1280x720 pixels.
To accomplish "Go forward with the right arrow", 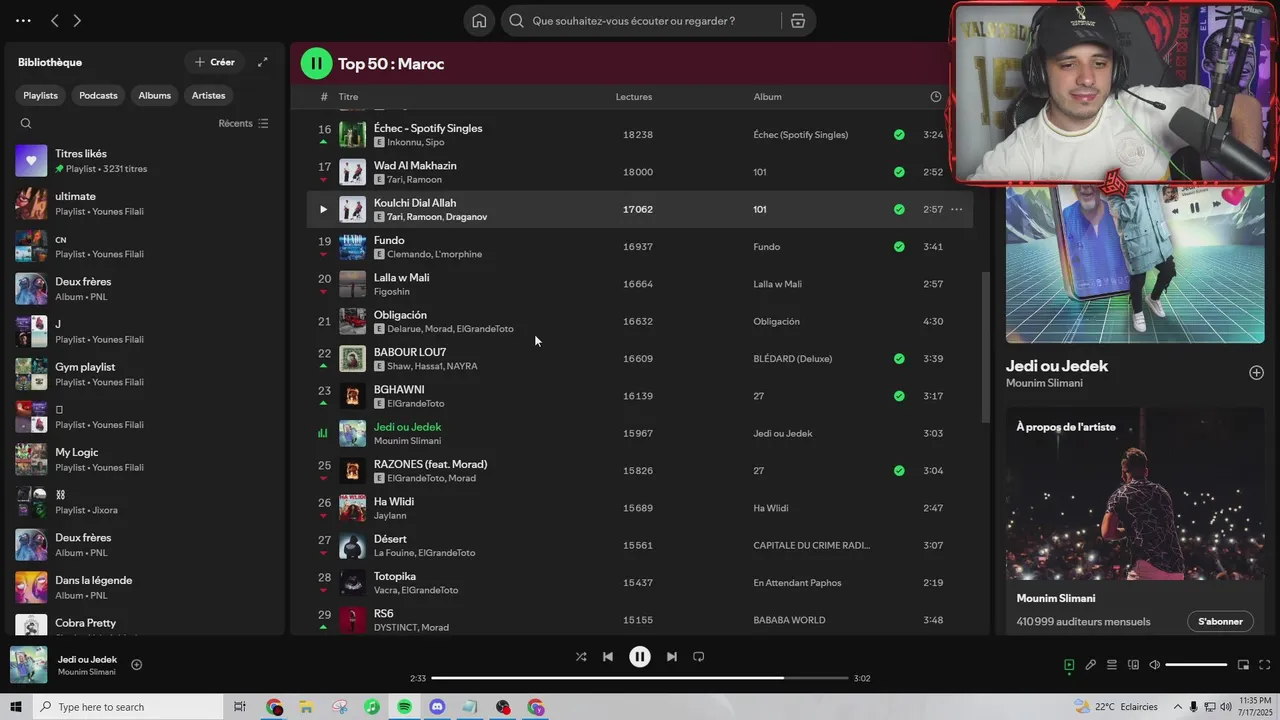I will 77,20.
